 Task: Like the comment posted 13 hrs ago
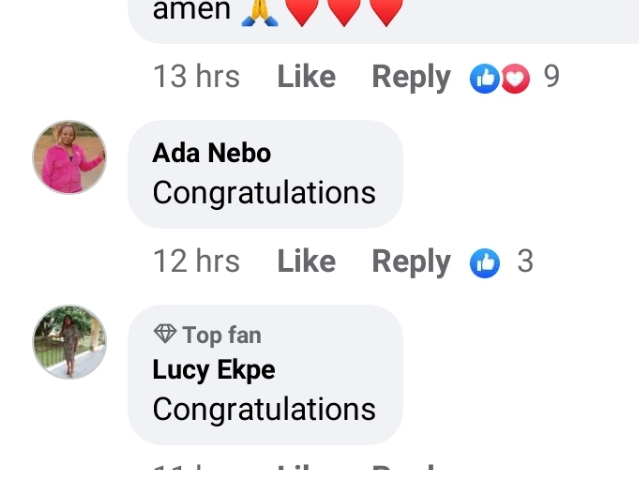click(306, 77)
